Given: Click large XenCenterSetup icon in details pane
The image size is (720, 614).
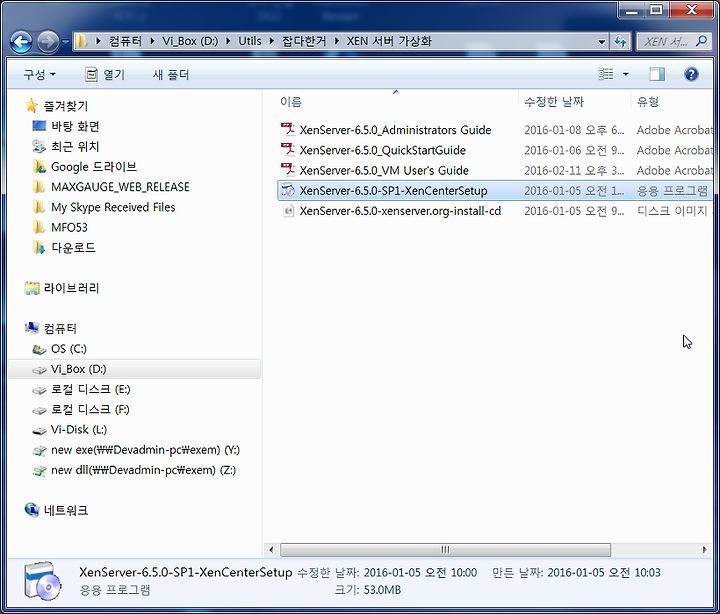Looking at the screenshot, I should [x=43, y=581].
